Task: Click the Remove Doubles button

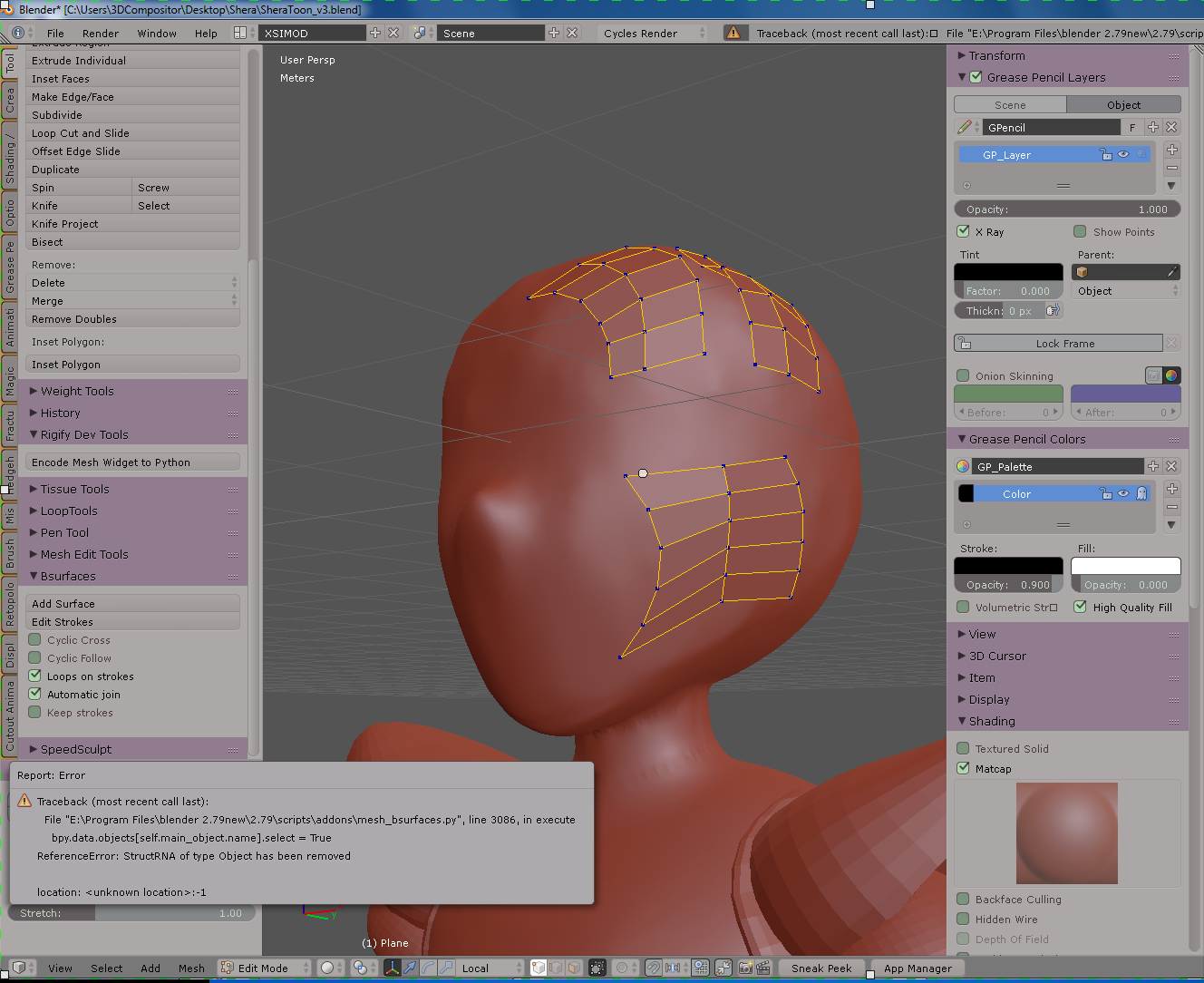Action: click(x=133, y=318)
